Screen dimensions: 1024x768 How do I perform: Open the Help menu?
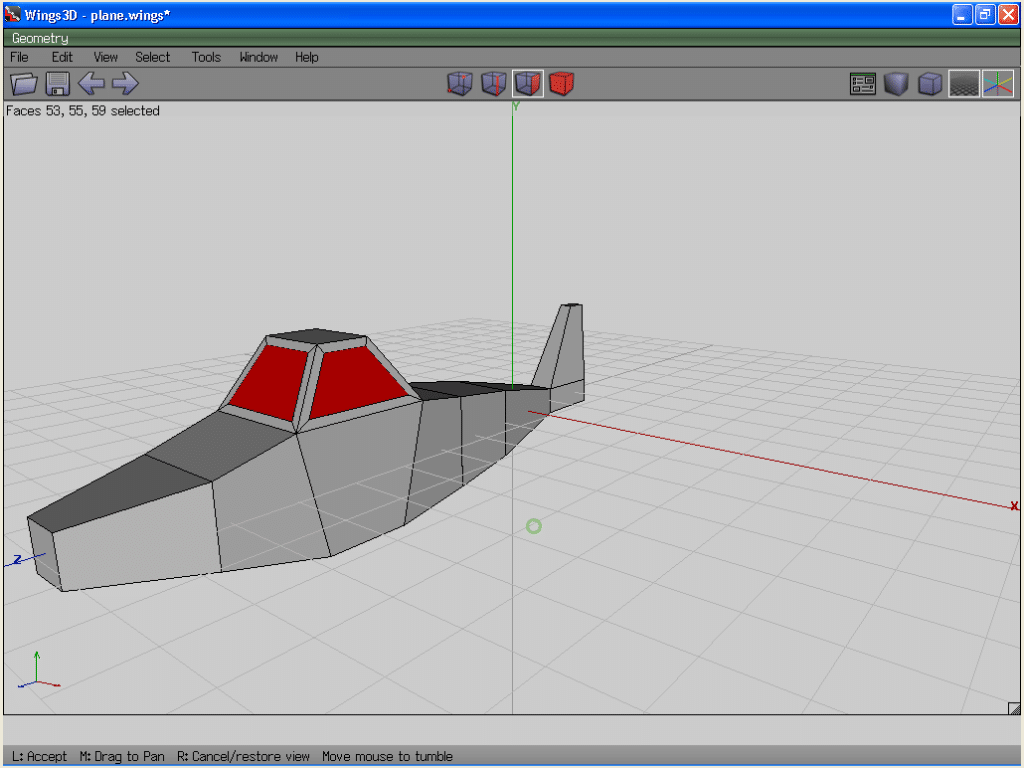(x=306, y=57)
